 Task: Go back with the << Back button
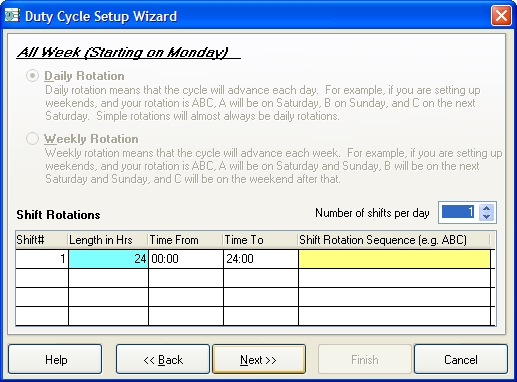click(163, 359)
